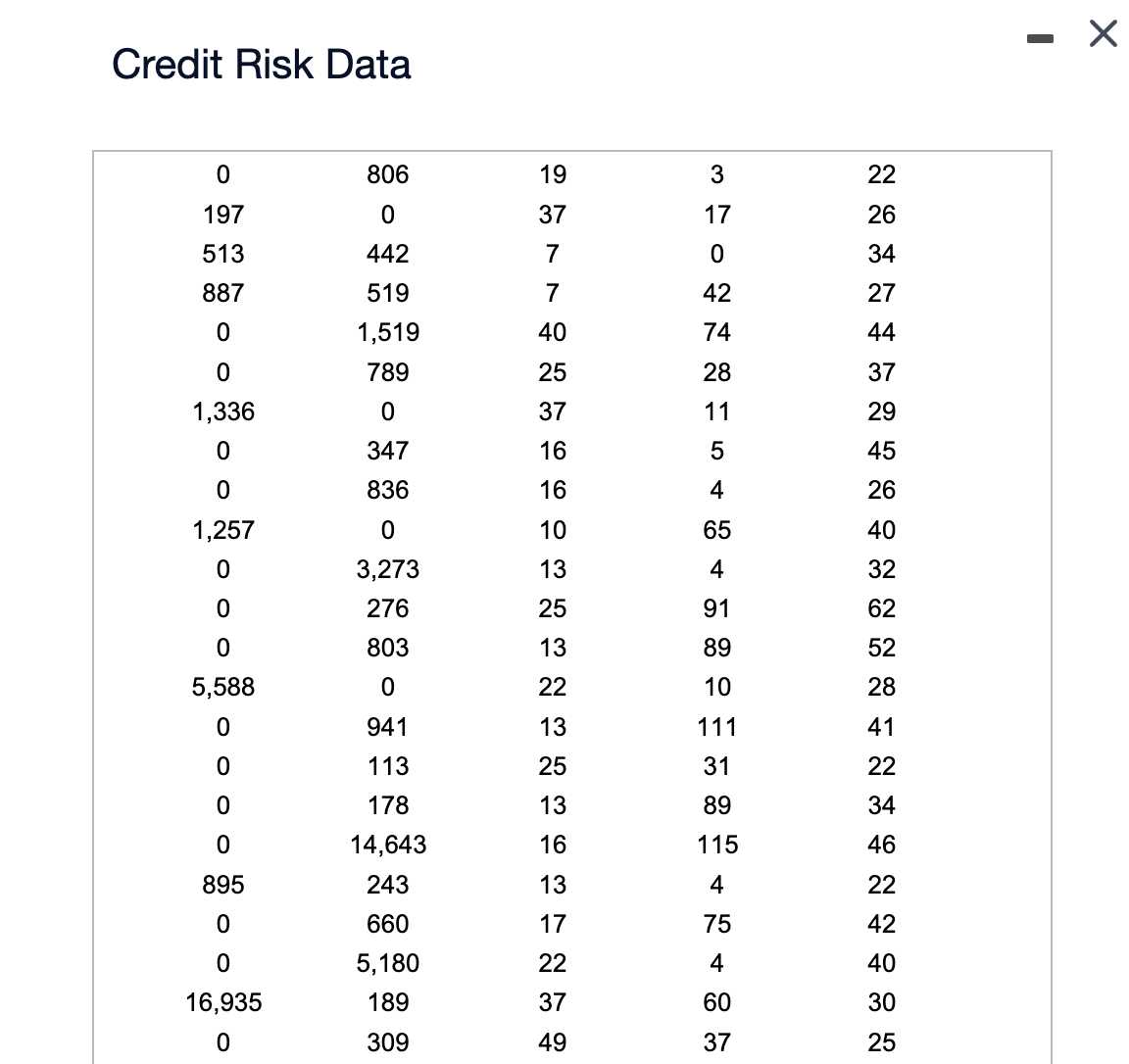Select the cell containing 14,643
This screenshot has width=1129, height=1064.
[388, 845]
